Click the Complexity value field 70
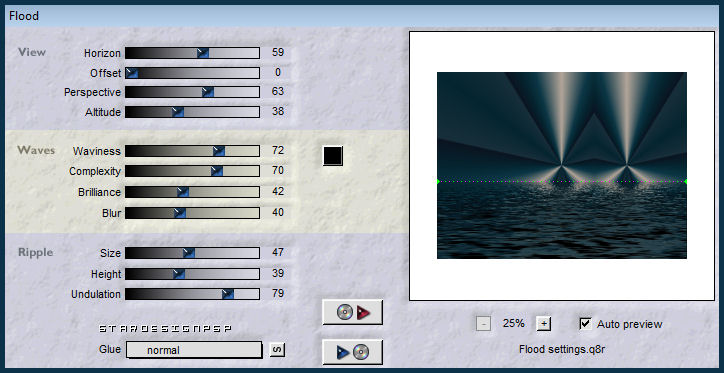The image size is (724, 373). [x=278, y=171]
